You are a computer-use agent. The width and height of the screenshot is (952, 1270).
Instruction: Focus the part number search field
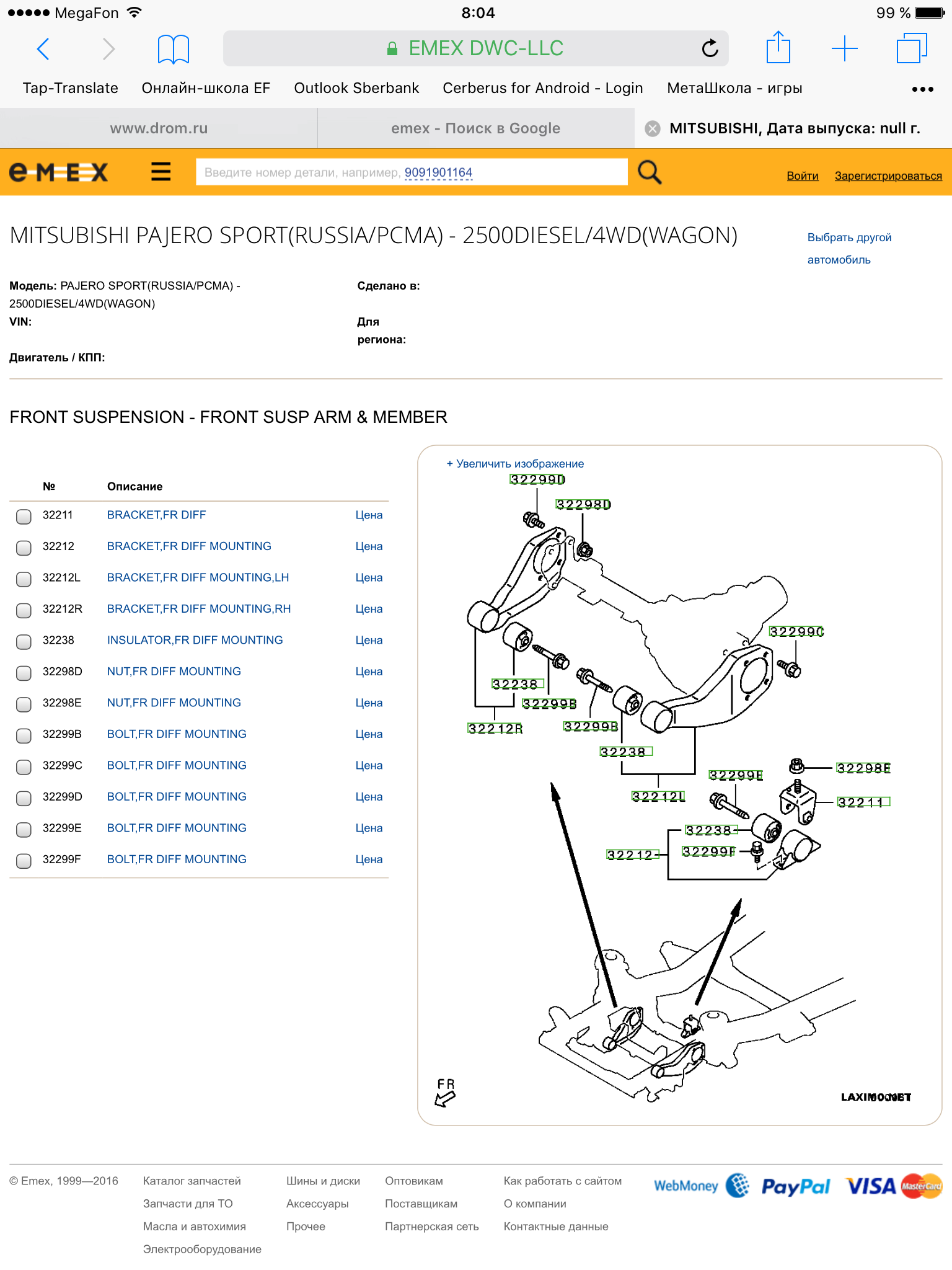412,172
